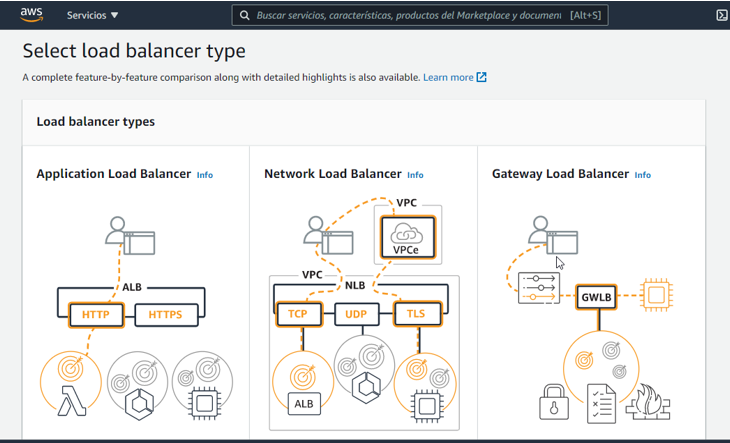The width and height of the screenshot is (730, 443).
Task: Click the Application Load Balancer heading
Action: [x=114, y=174]
